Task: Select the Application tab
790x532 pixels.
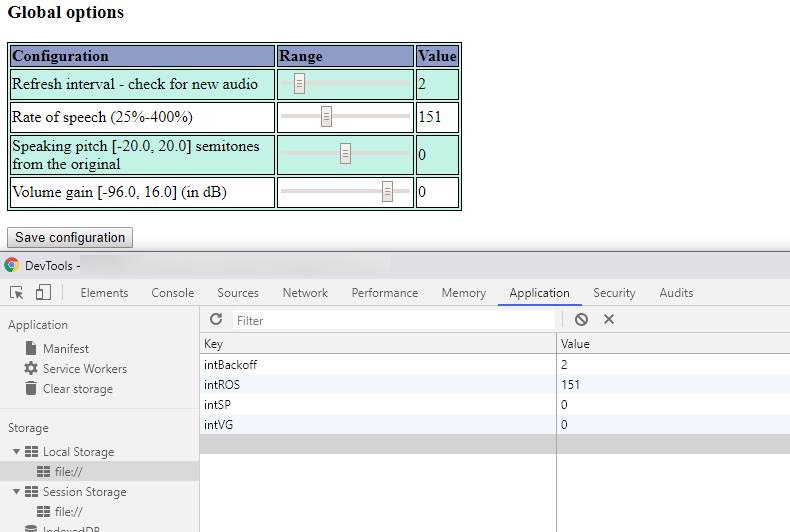Action: pyautogui.click(x=540, y=293)
